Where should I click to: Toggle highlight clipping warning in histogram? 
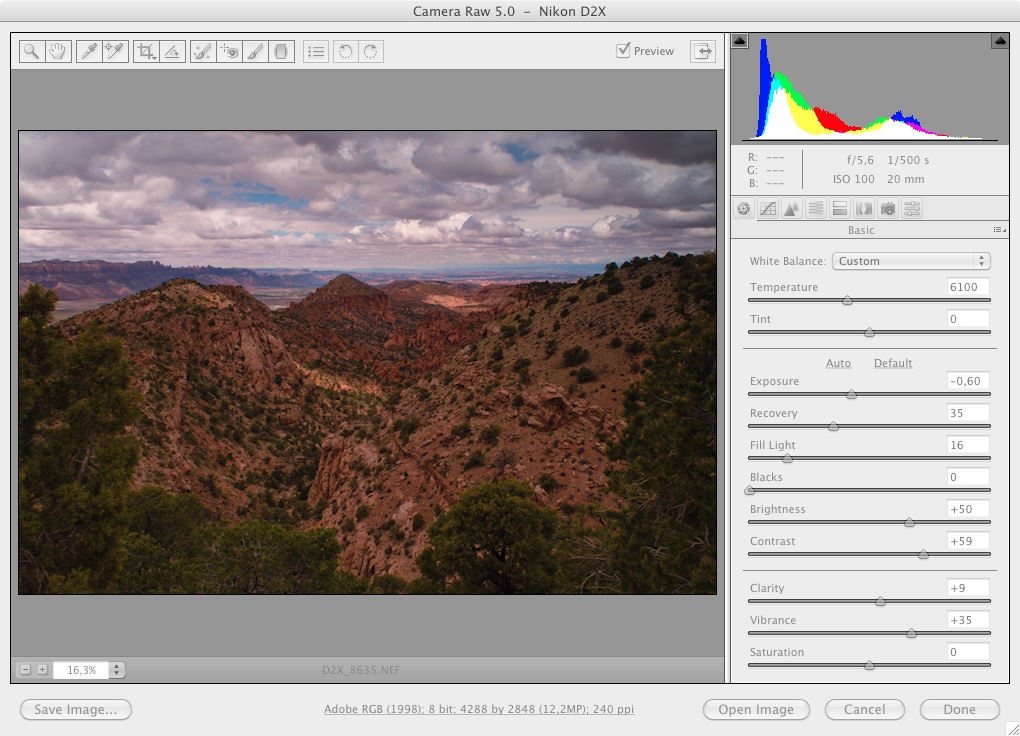click(x=999, y=41)
